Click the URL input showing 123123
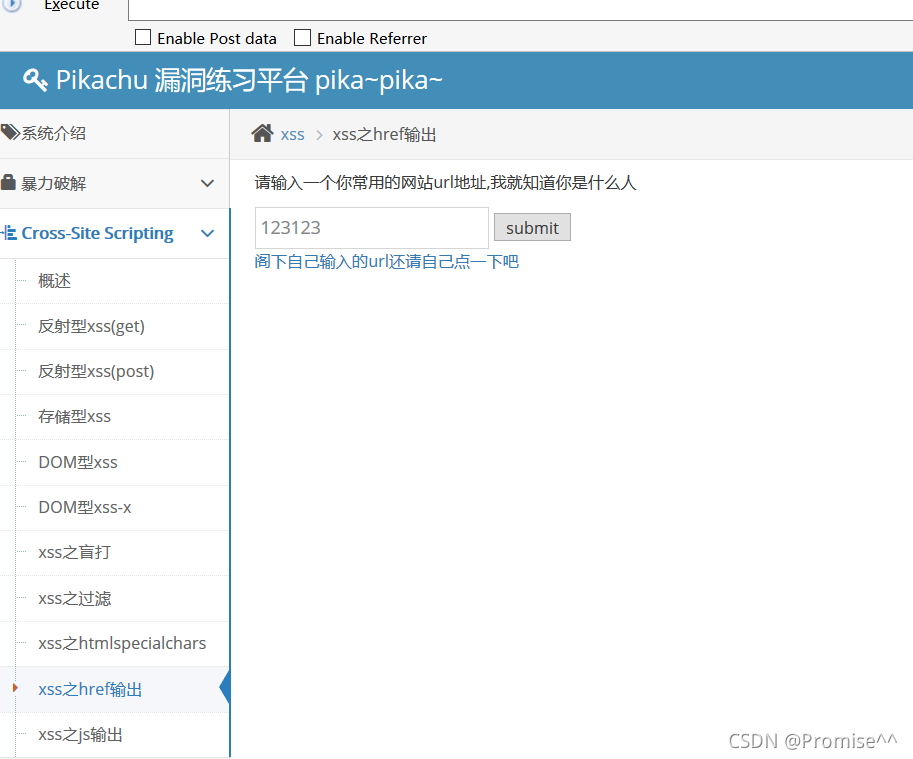This screenshot has width=913, height=759. [x=371, y=228]
